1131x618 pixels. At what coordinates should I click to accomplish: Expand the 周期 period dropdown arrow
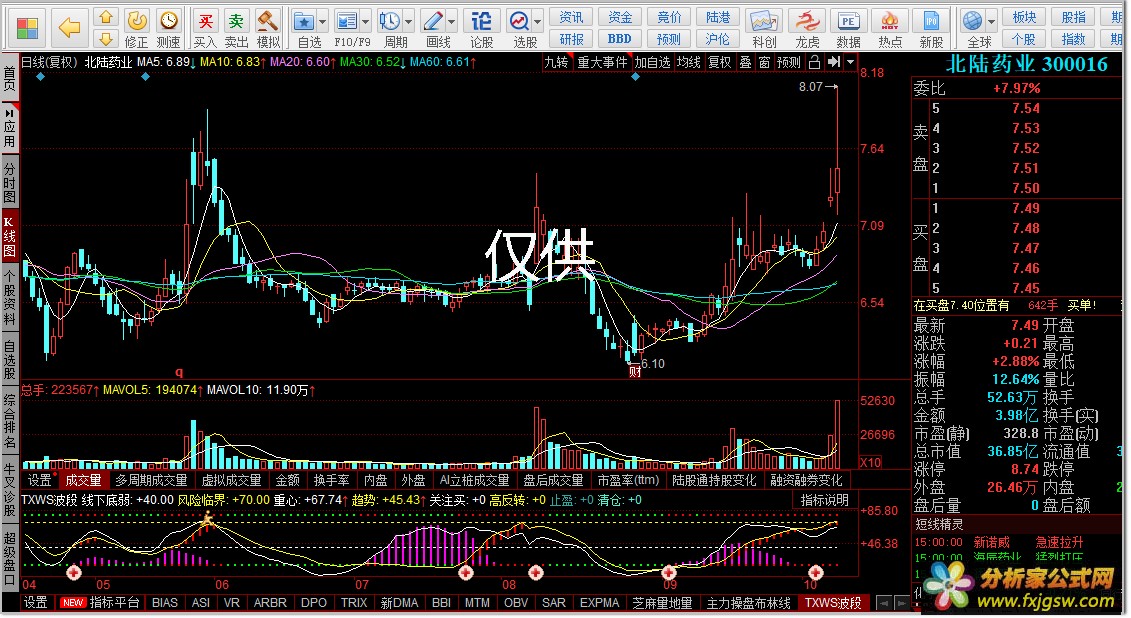(408, 22)
